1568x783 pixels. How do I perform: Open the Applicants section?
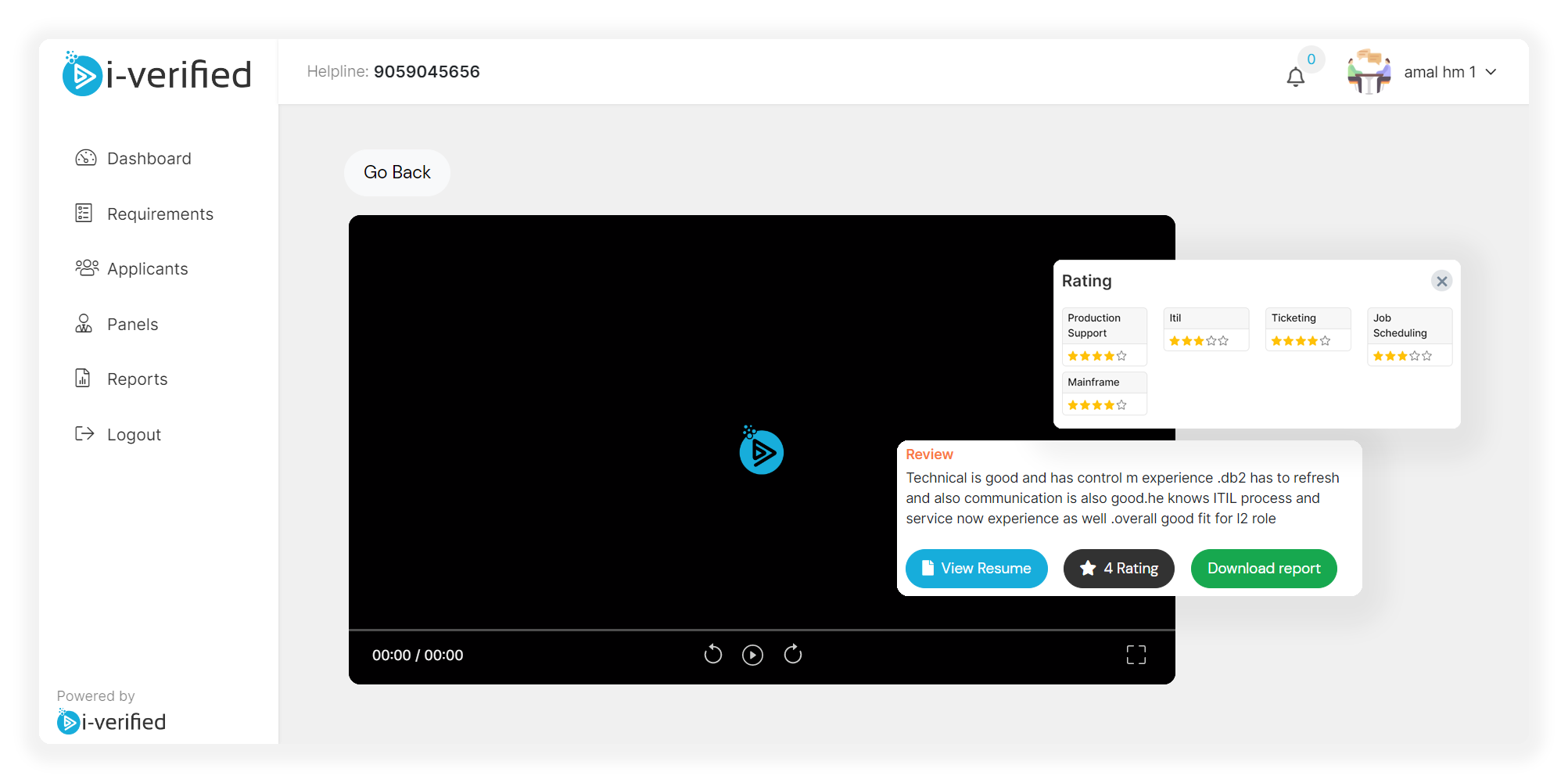[147, 269]
